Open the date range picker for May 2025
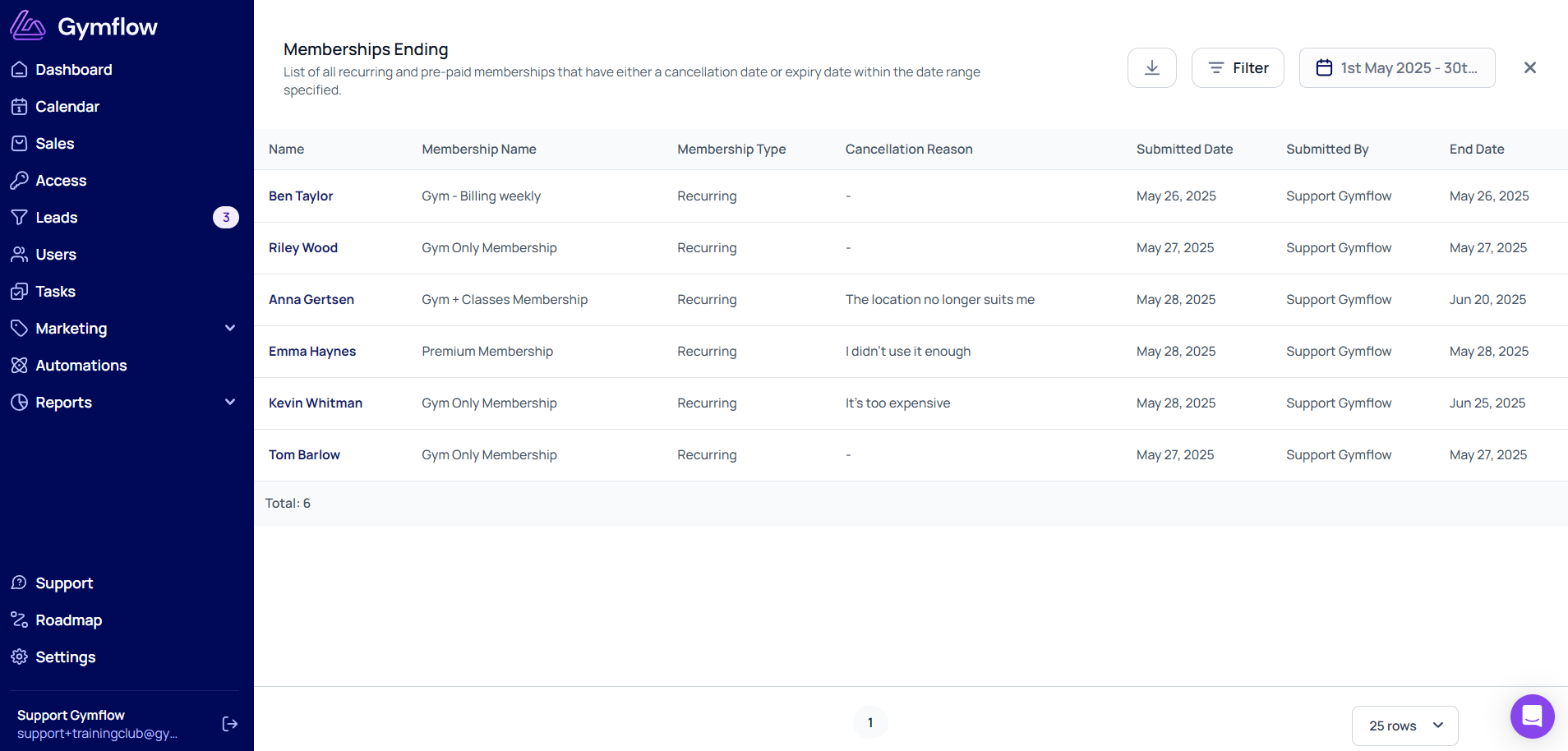Screen dimensions: 1568x751 [x=1396, y=67]
